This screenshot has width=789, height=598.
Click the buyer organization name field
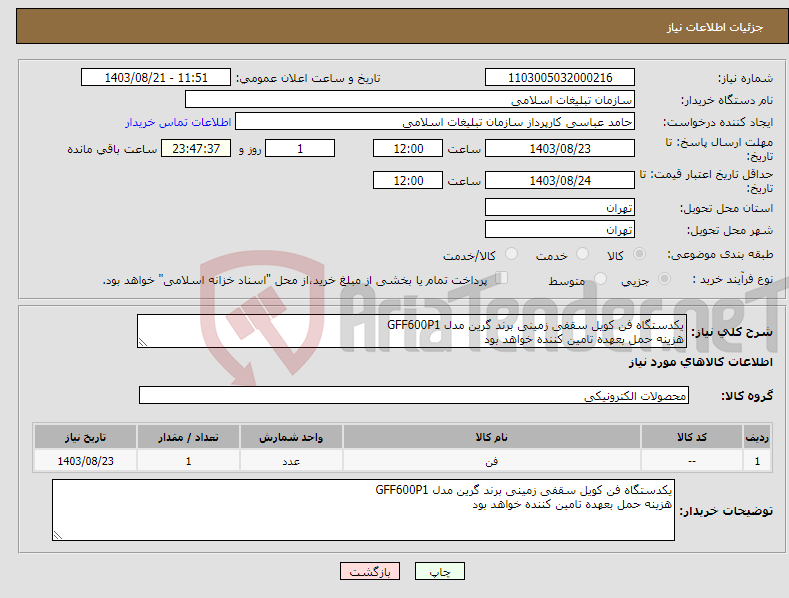(410, 99)
